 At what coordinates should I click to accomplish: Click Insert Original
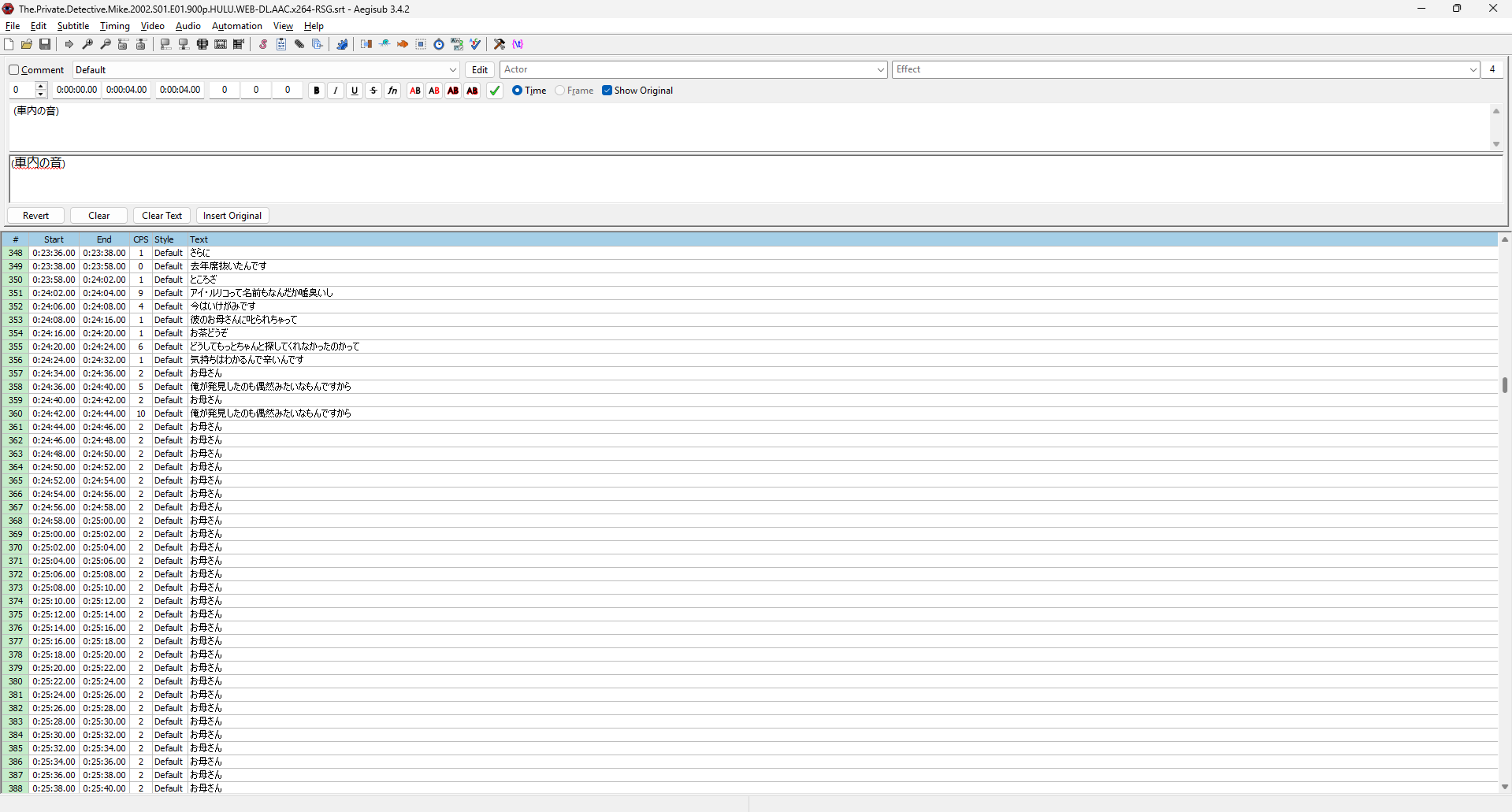tap(232, 216)
